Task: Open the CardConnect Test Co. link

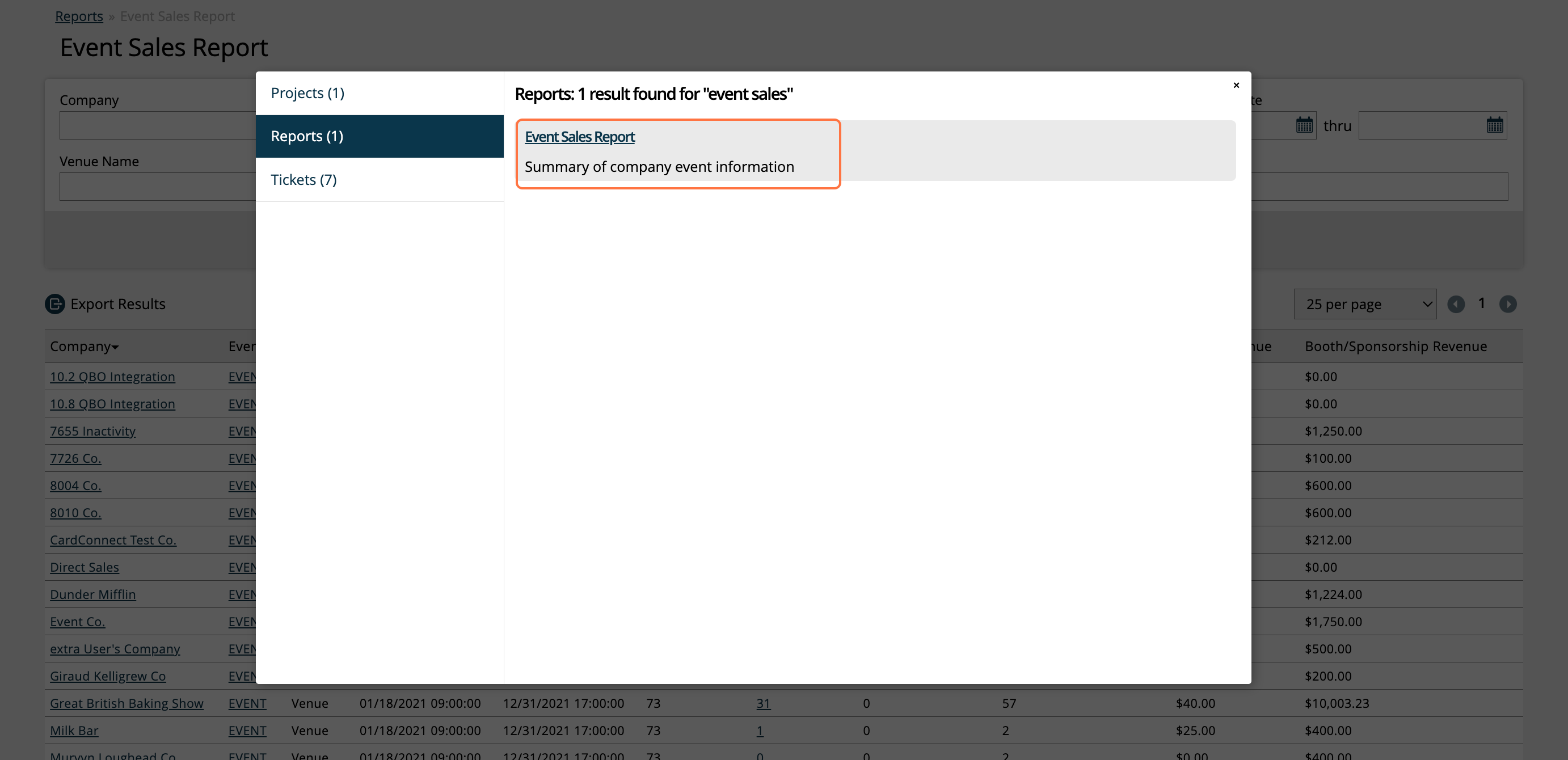Action: click(x=113, y=540)
